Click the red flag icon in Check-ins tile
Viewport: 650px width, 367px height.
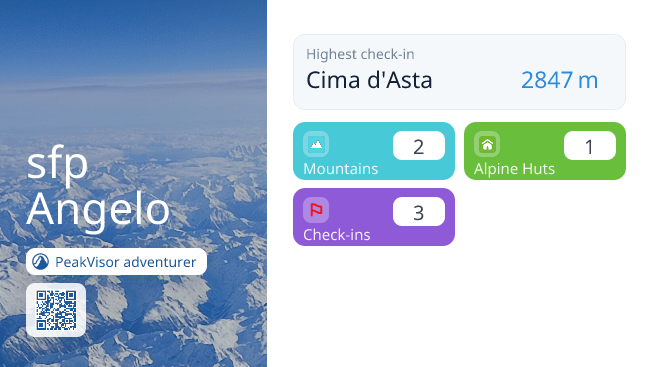point(316,210)
